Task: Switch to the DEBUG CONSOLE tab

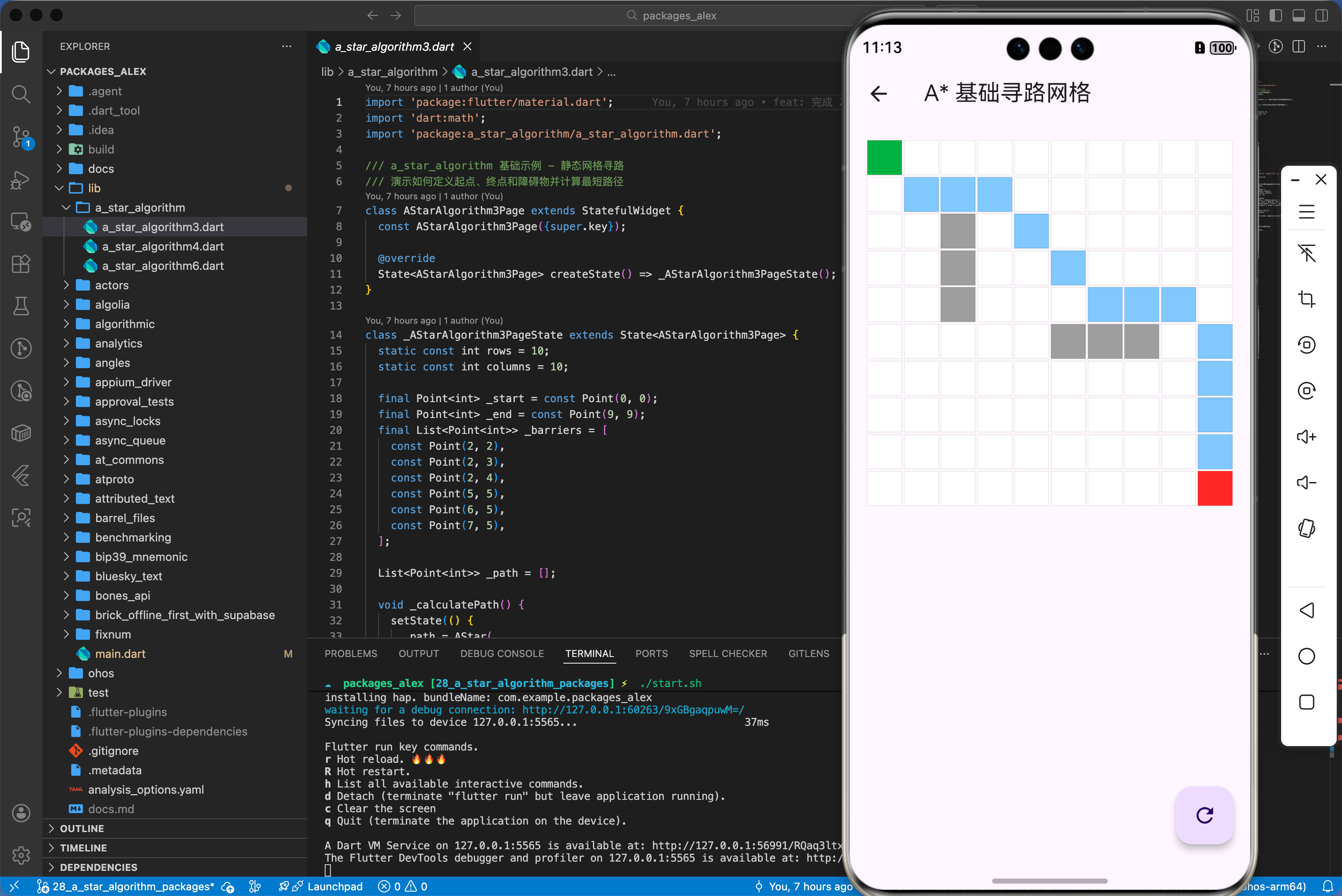Action: point(502,654)
